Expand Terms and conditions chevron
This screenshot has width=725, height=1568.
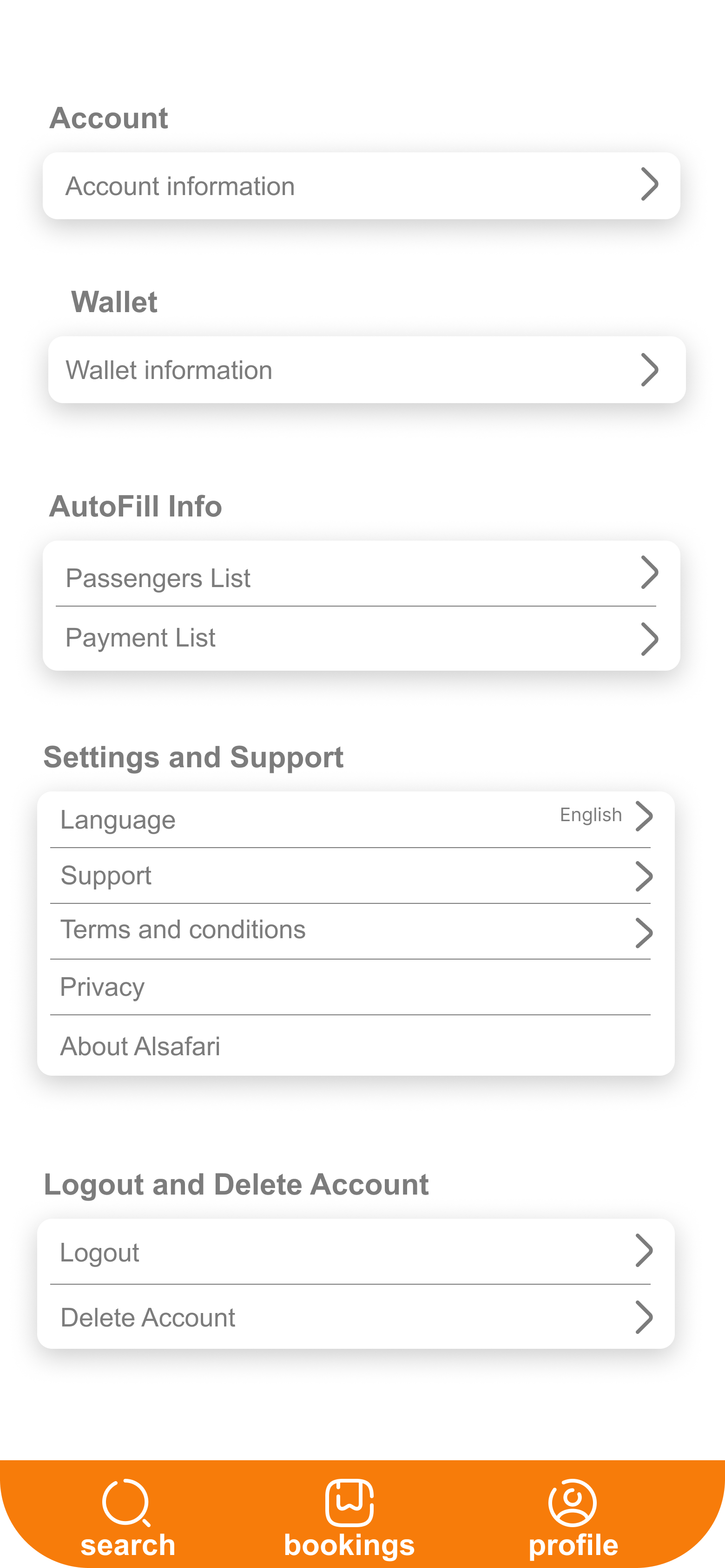pyautogui.click(x=644, y=933)
